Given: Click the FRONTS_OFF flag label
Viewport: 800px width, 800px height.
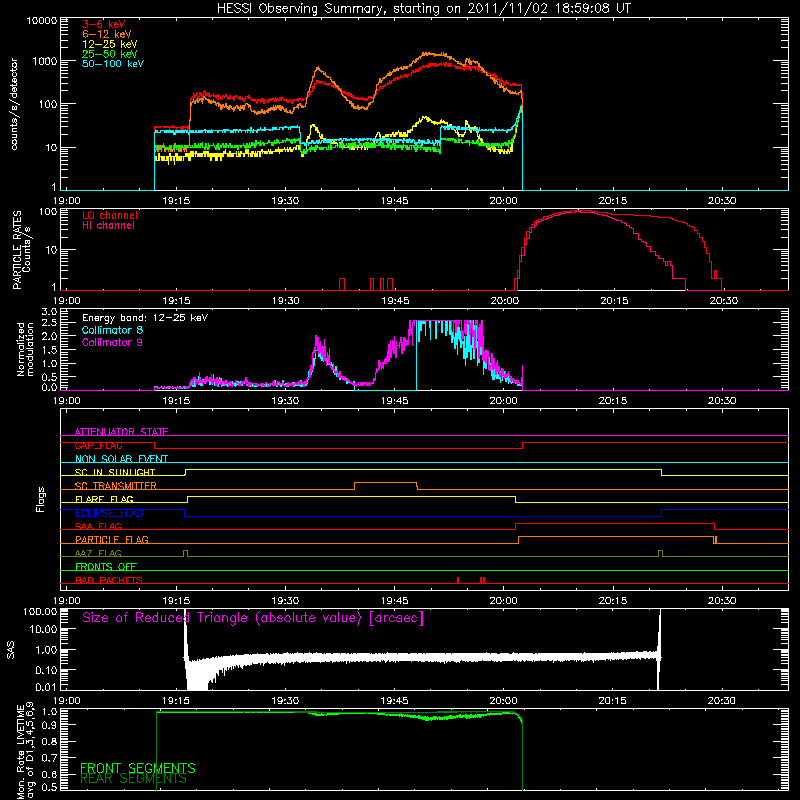Looking at the screenshot, I should point(106,566).
